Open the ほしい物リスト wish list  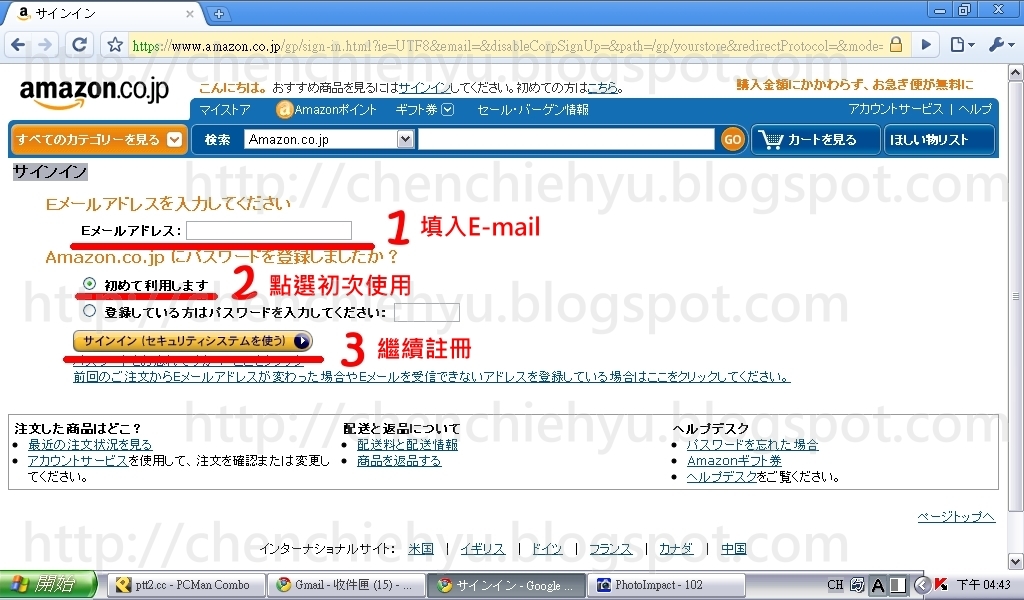point(939,140)
